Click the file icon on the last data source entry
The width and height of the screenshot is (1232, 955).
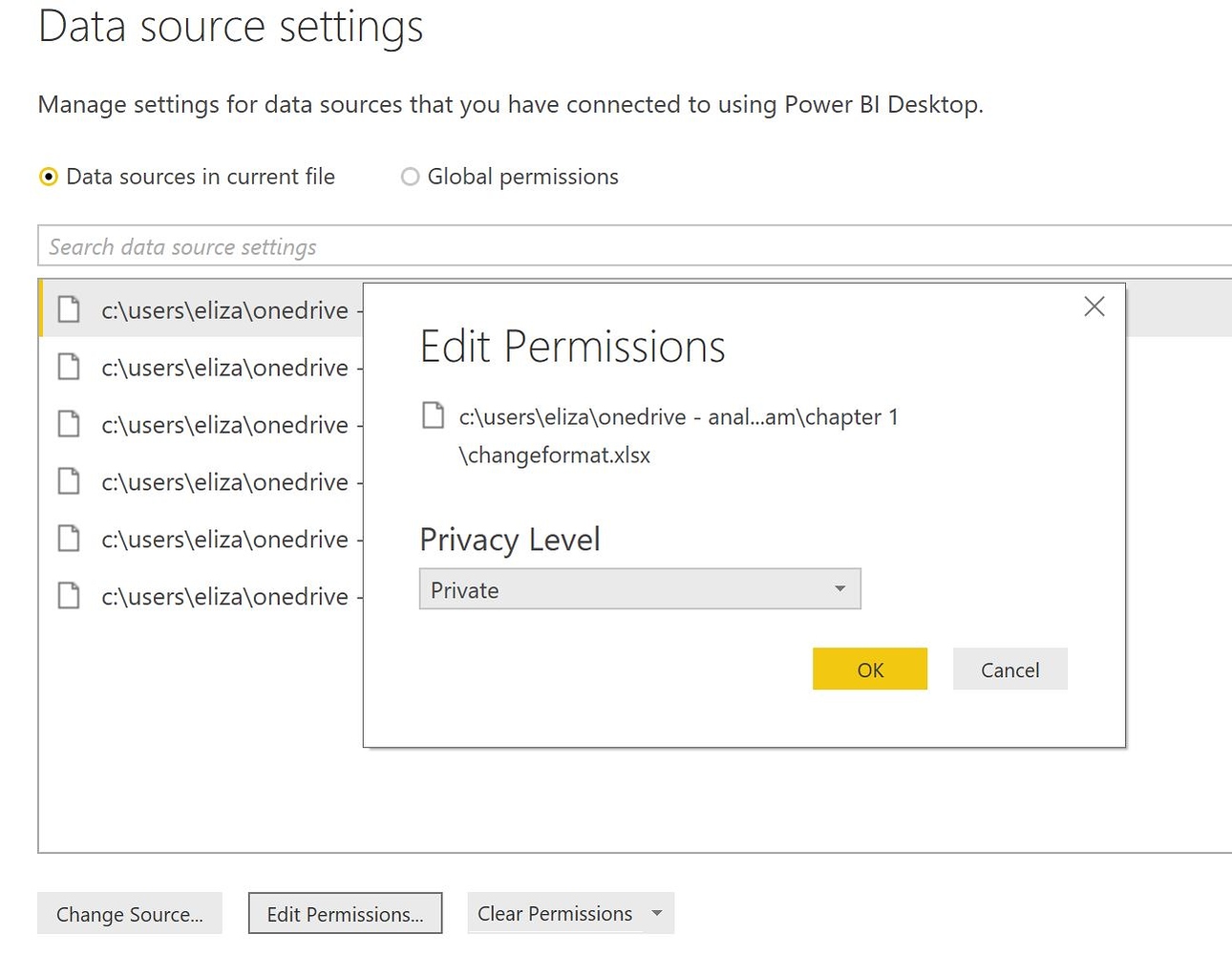tap(68, 596)
